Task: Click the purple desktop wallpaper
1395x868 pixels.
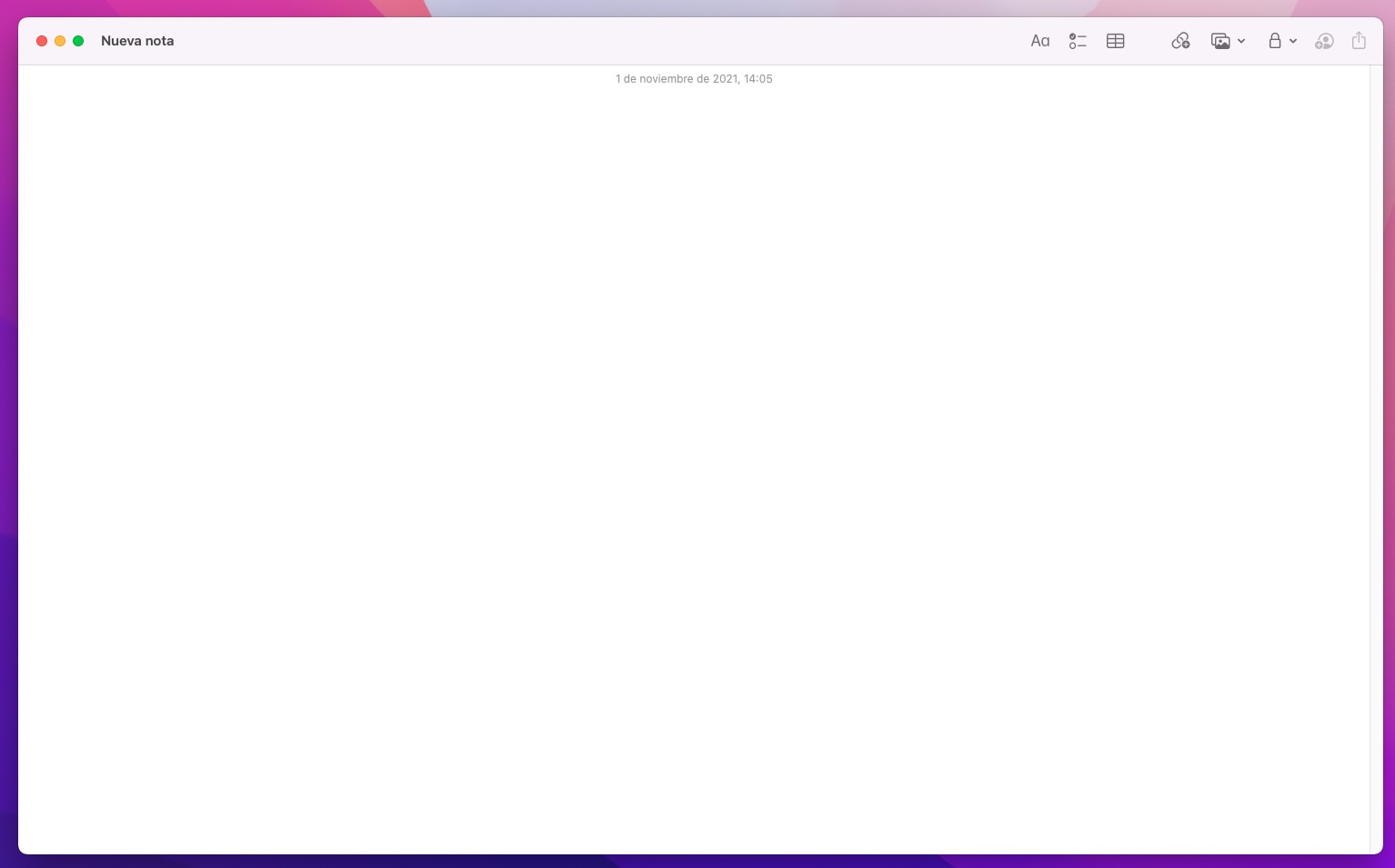Action: 9,454
